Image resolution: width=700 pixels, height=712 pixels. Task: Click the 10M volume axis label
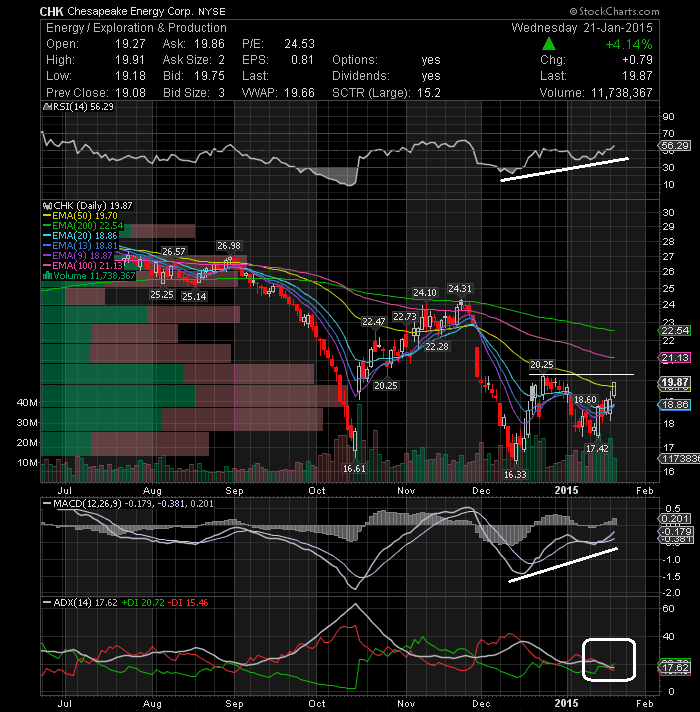coord(27,463)
